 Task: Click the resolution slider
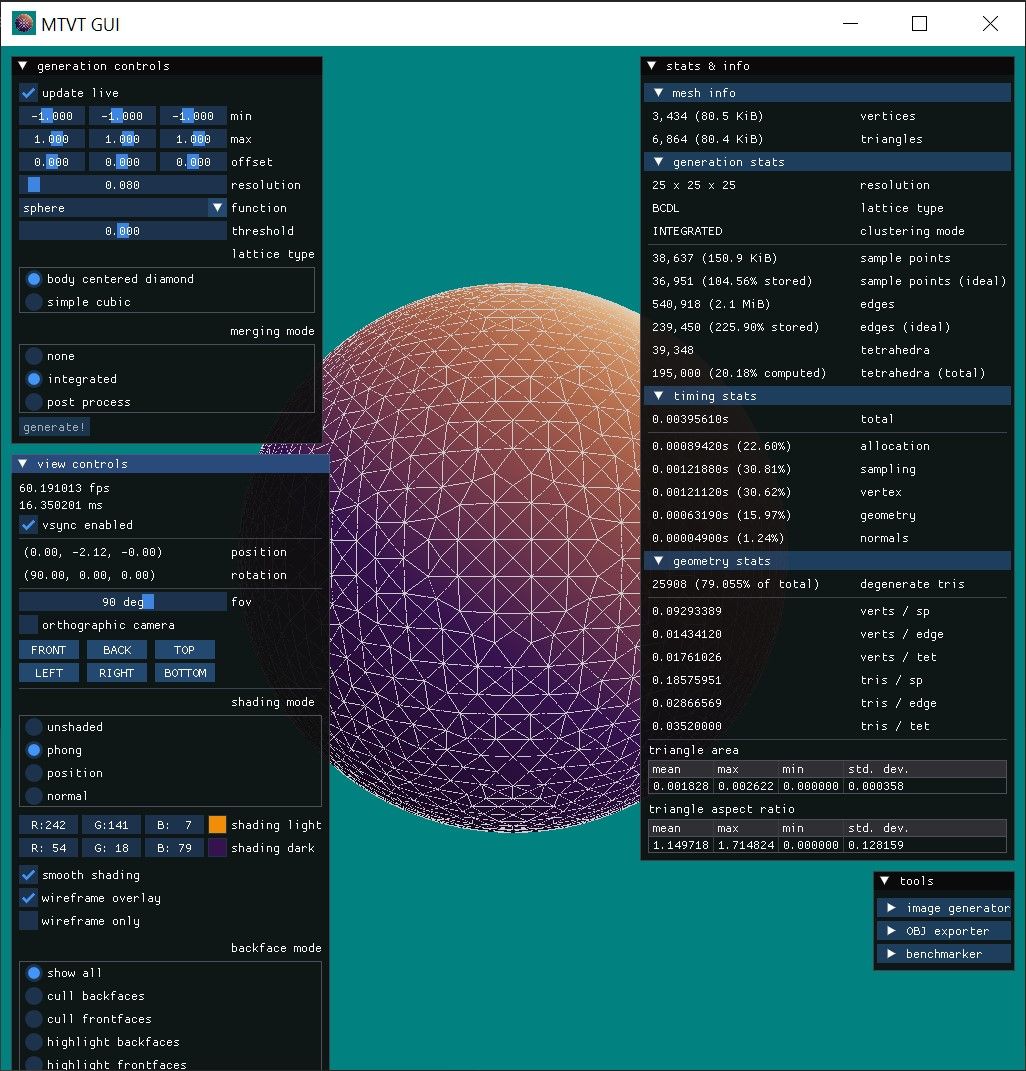click(123, 185)
